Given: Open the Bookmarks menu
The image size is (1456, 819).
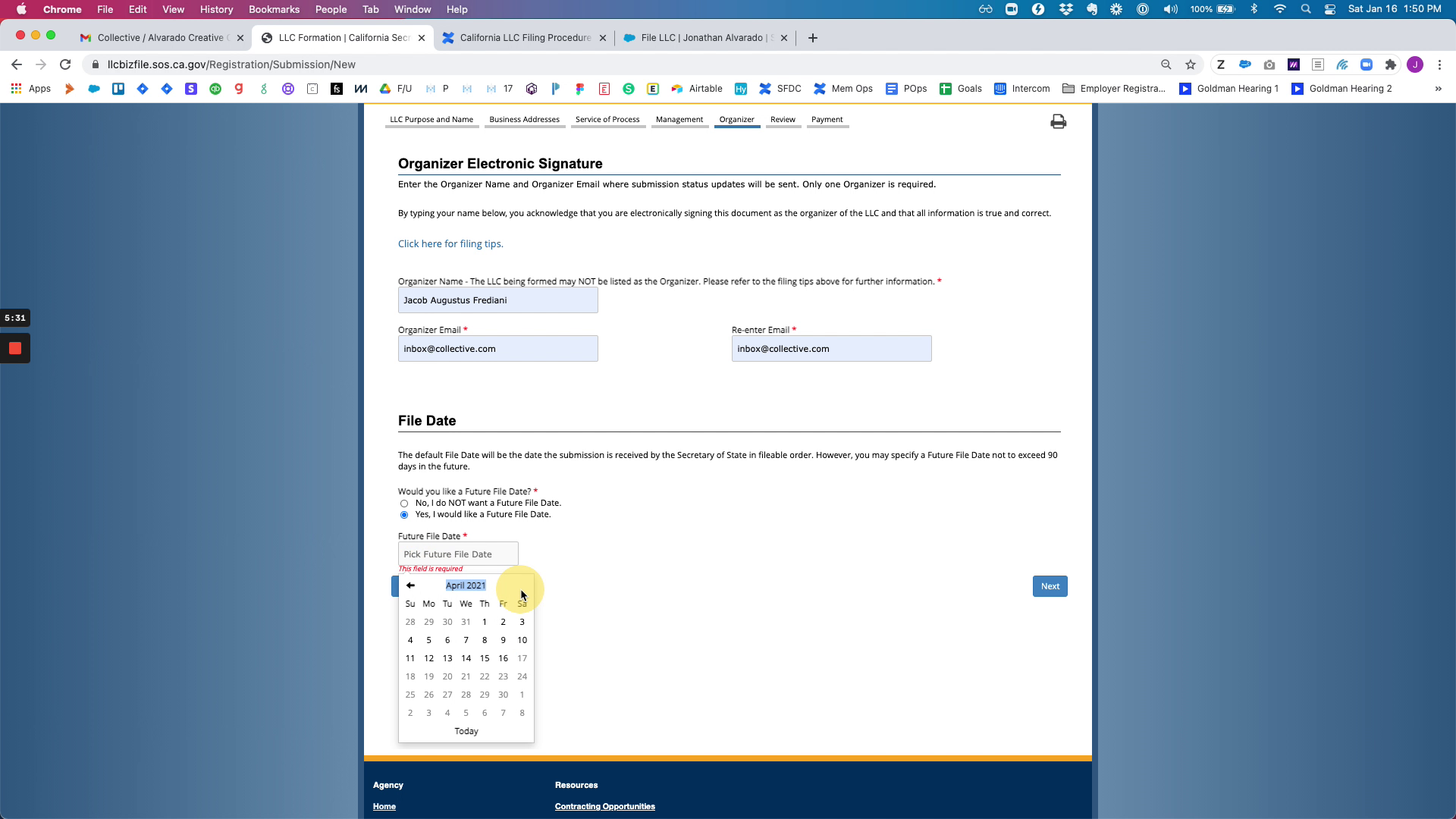Looking at the screenshot, I should click(274, 9).
